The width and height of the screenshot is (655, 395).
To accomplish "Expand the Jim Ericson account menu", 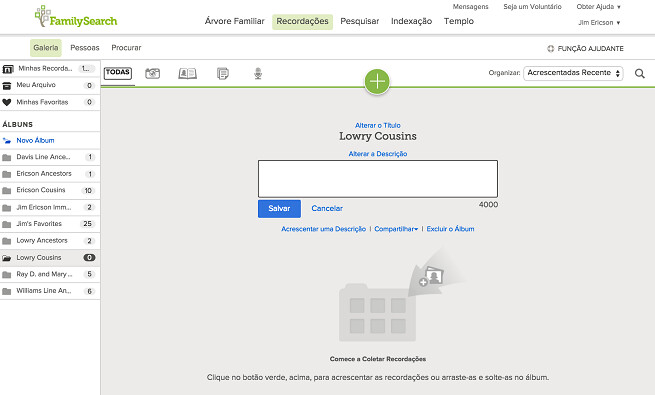I will coord(599,23).
